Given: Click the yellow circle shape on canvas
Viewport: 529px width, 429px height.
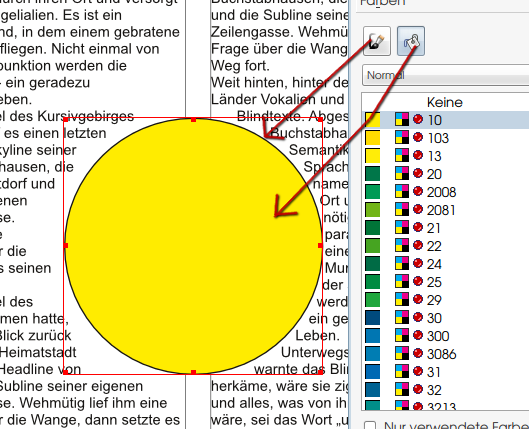Looking at the screenshot, I should coord(193,246).
